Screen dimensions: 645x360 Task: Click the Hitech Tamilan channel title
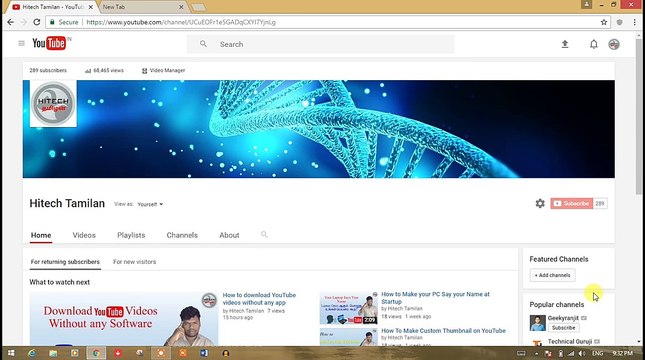[67, 203]
